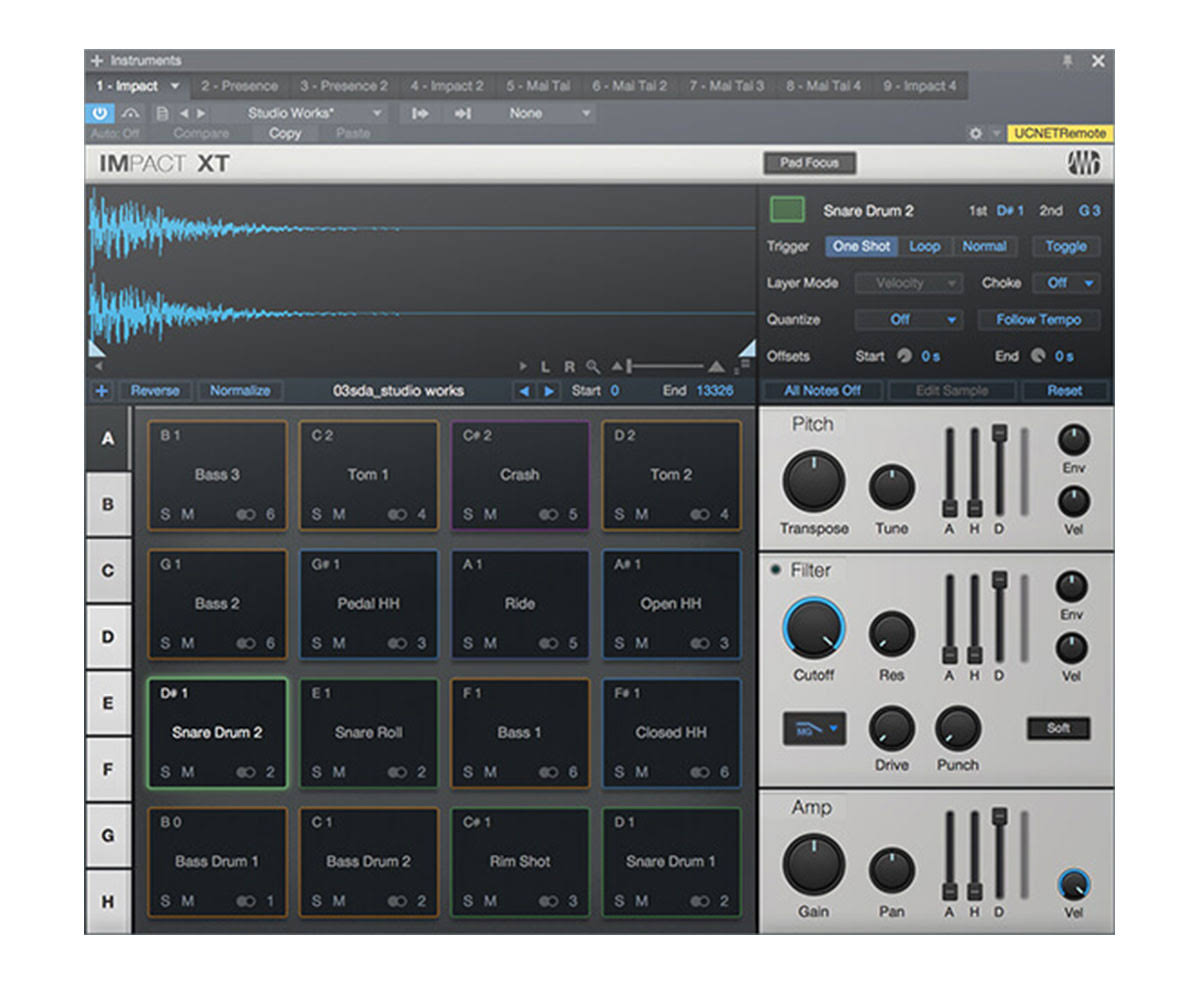Solo the Bass Drum 1 pad
The width and height of the screenshot is (1200, 984).
coord(165,902)
